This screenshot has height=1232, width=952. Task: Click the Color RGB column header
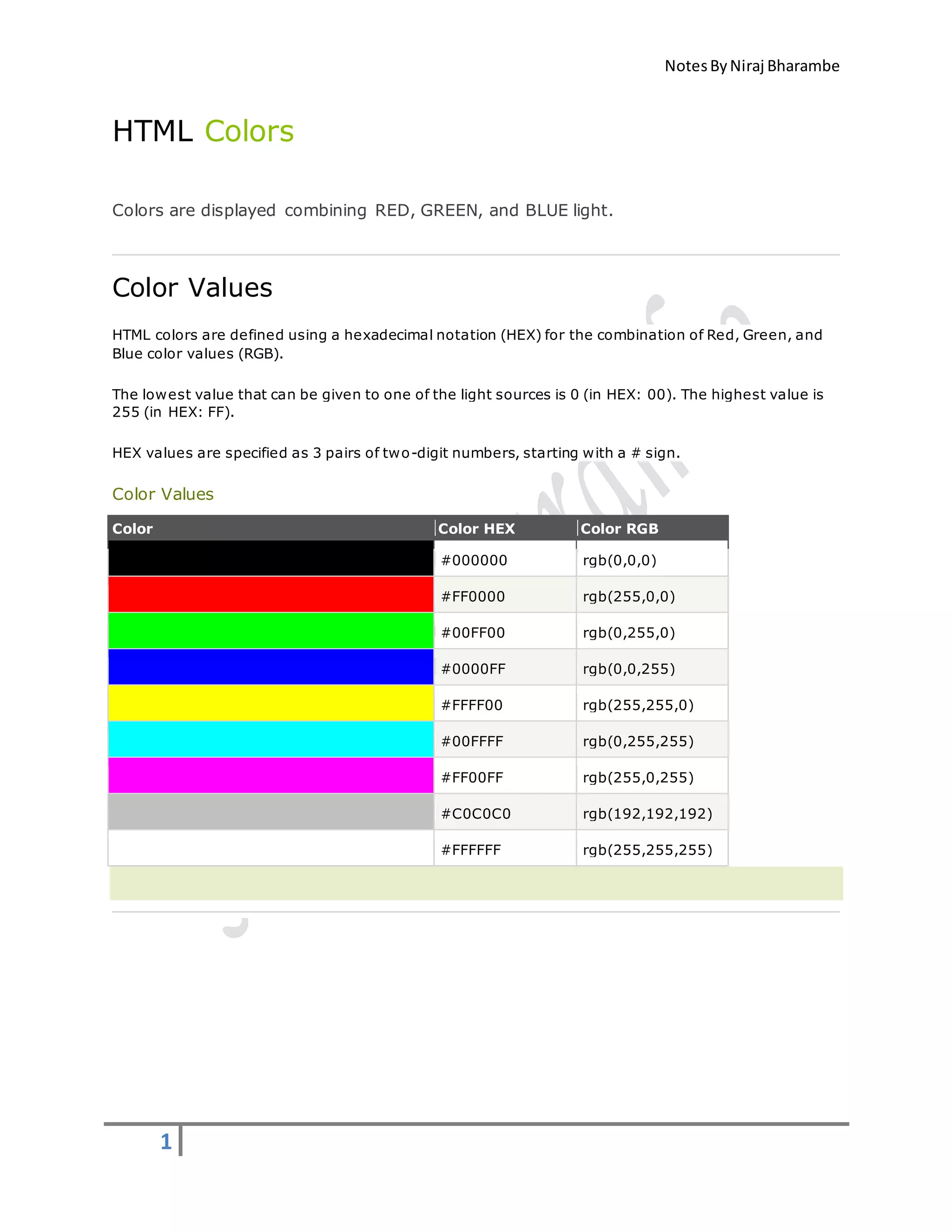(619, 529)
